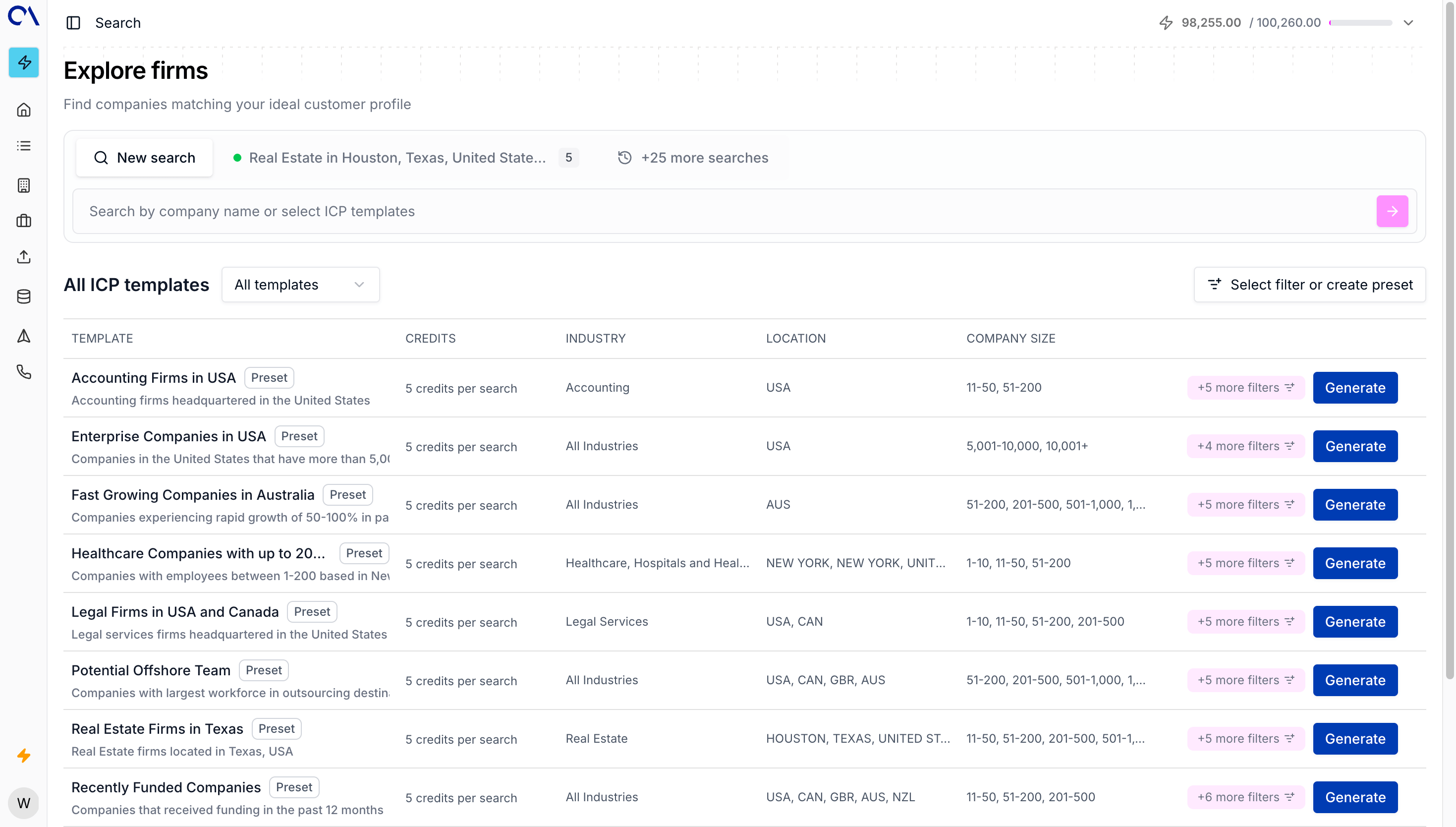Select the briefcase icon in the sidebar
Screen dimensions: 1456x827
[x=23, y=221]
